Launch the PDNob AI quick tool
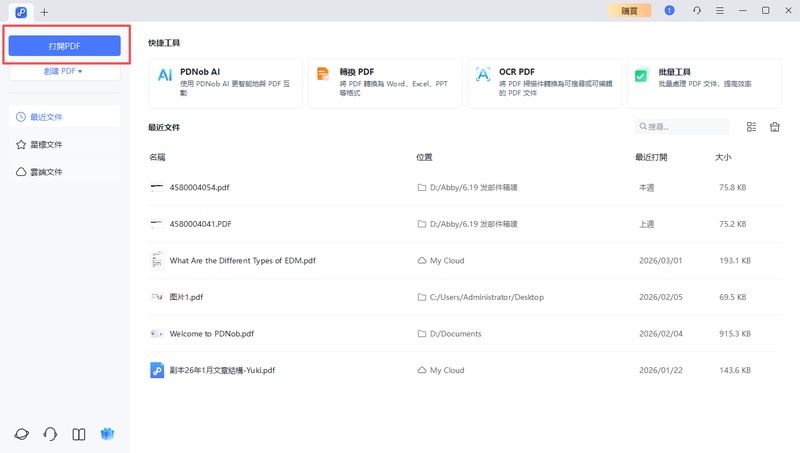Viewport: 800px width, 453px height. 226,82
